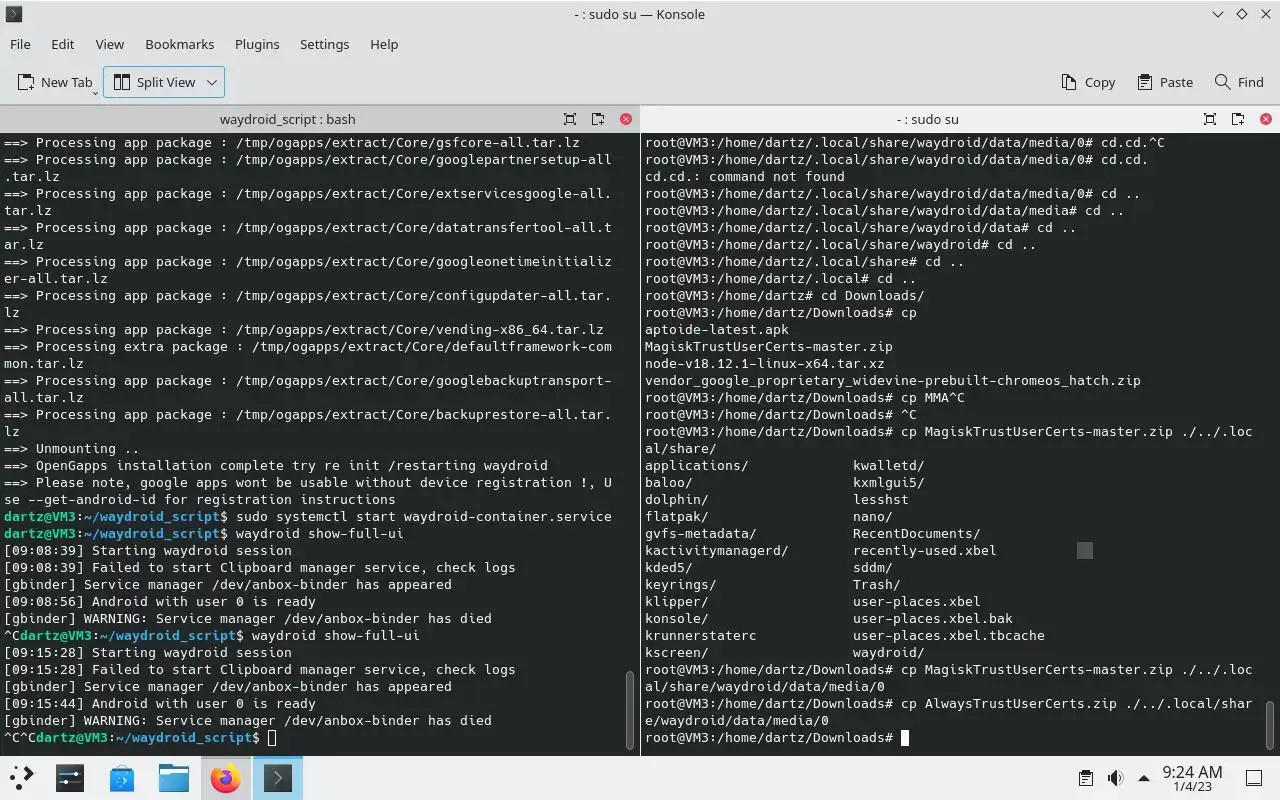
Task: Click the Find toolbar button
Action: point(1239,82)
